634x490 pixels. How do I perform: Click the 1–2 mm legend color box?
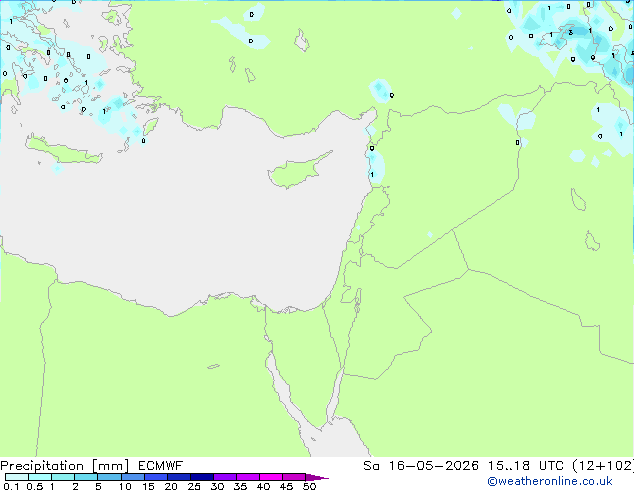(63, 477)
